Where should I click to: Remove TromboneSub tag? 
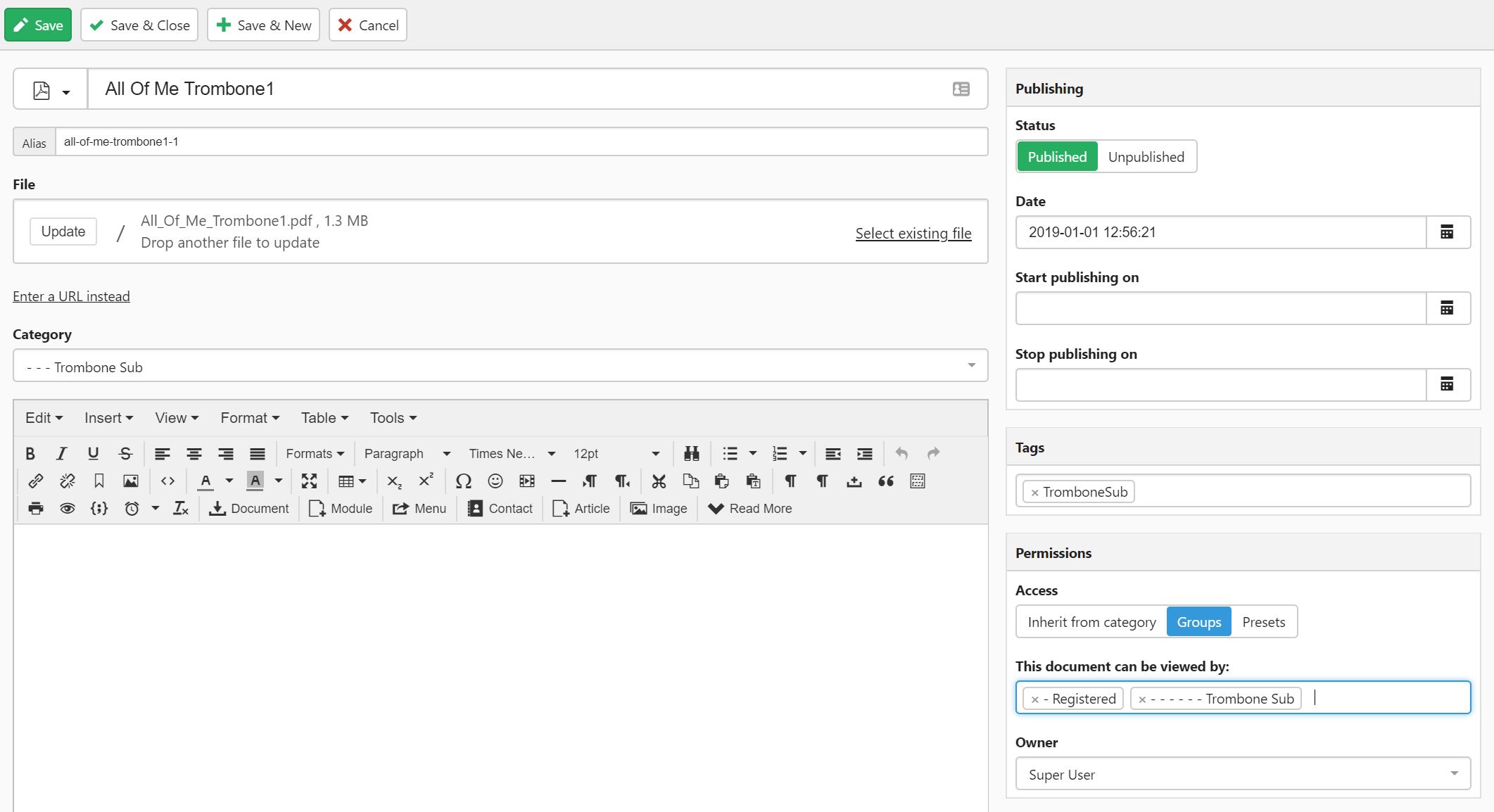click(1035, 491)
